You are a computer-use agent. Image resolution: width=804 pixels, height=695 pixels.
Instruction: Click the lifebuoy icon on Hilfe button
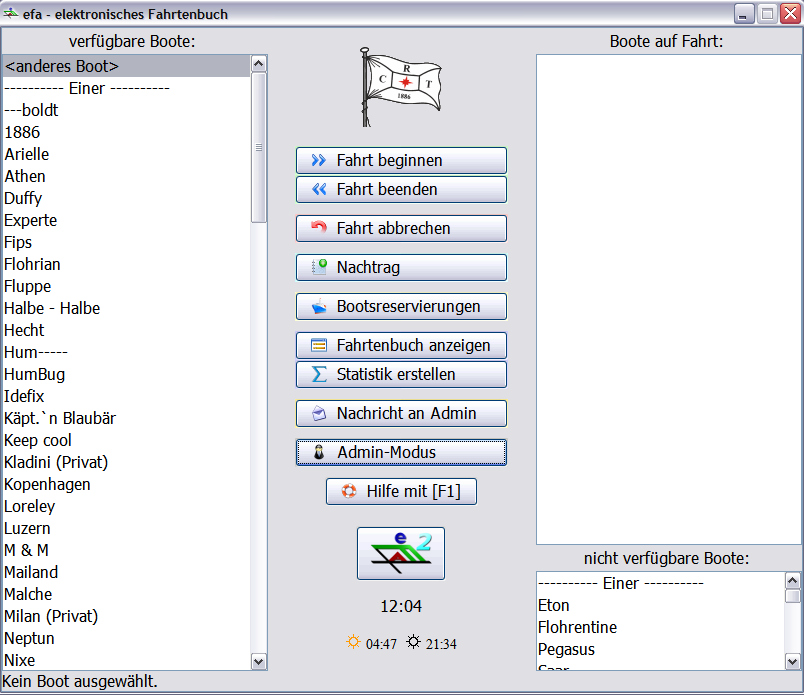pos(349,491)
